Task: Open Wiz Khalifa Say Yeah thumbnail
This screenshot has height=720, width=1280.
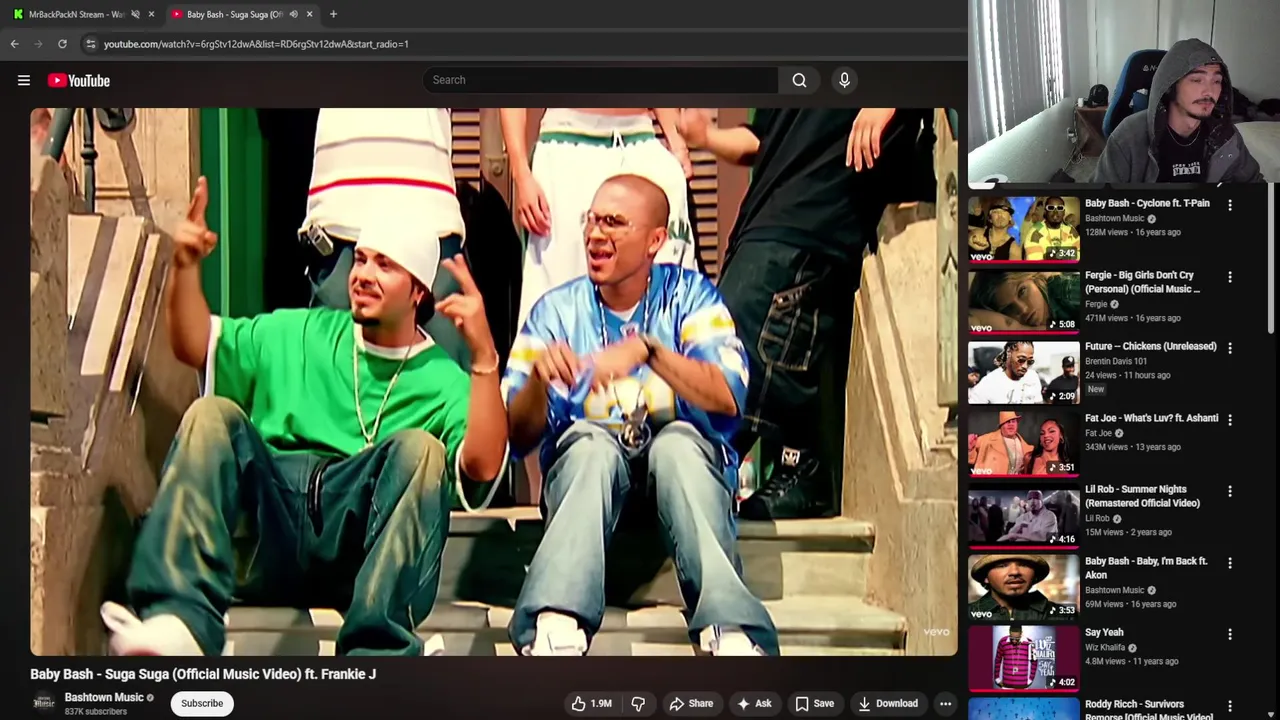Action: 1023,659
